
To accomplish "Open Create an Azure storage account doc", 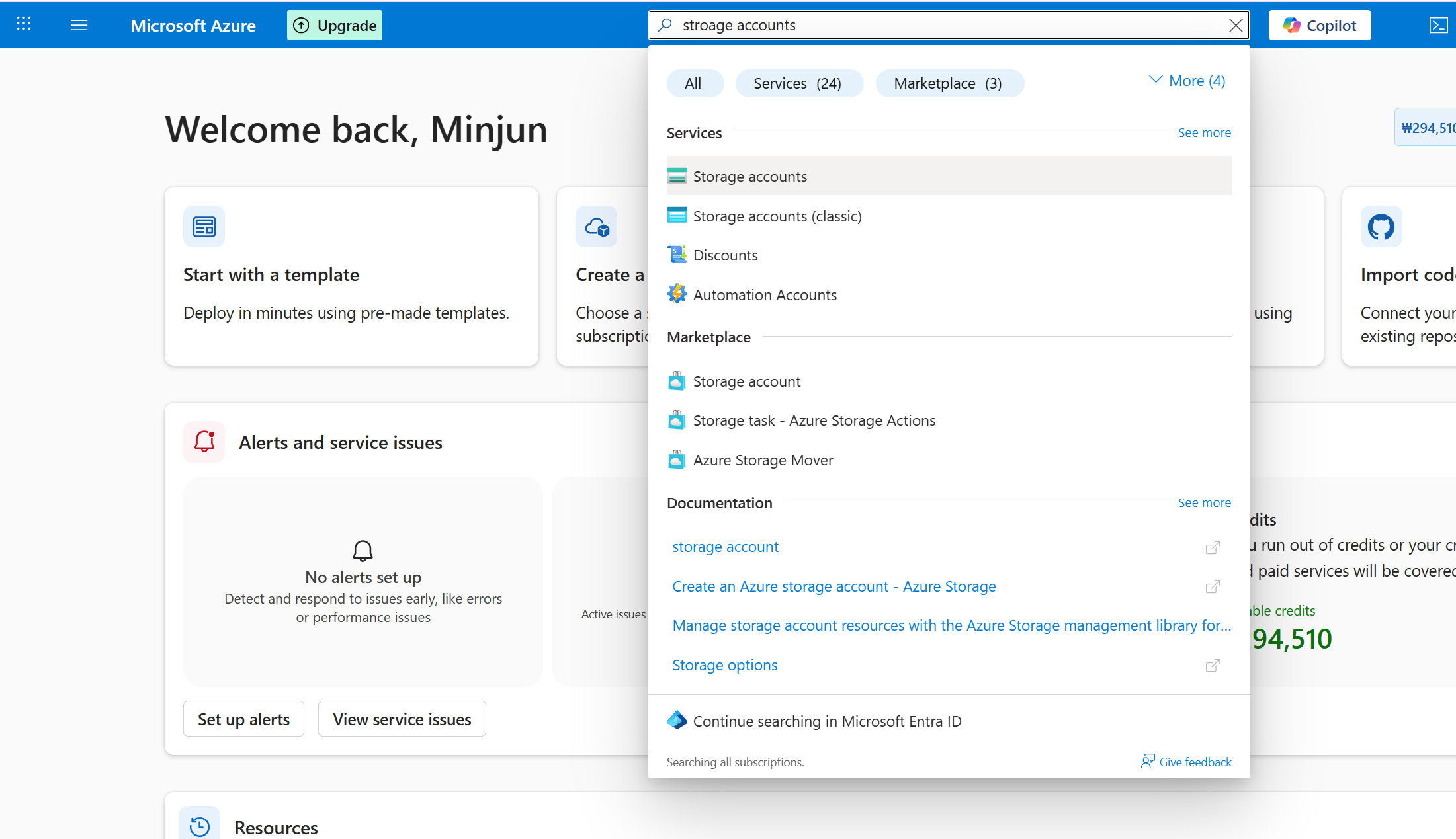I will pyautogui.click(x=834, y=586).
